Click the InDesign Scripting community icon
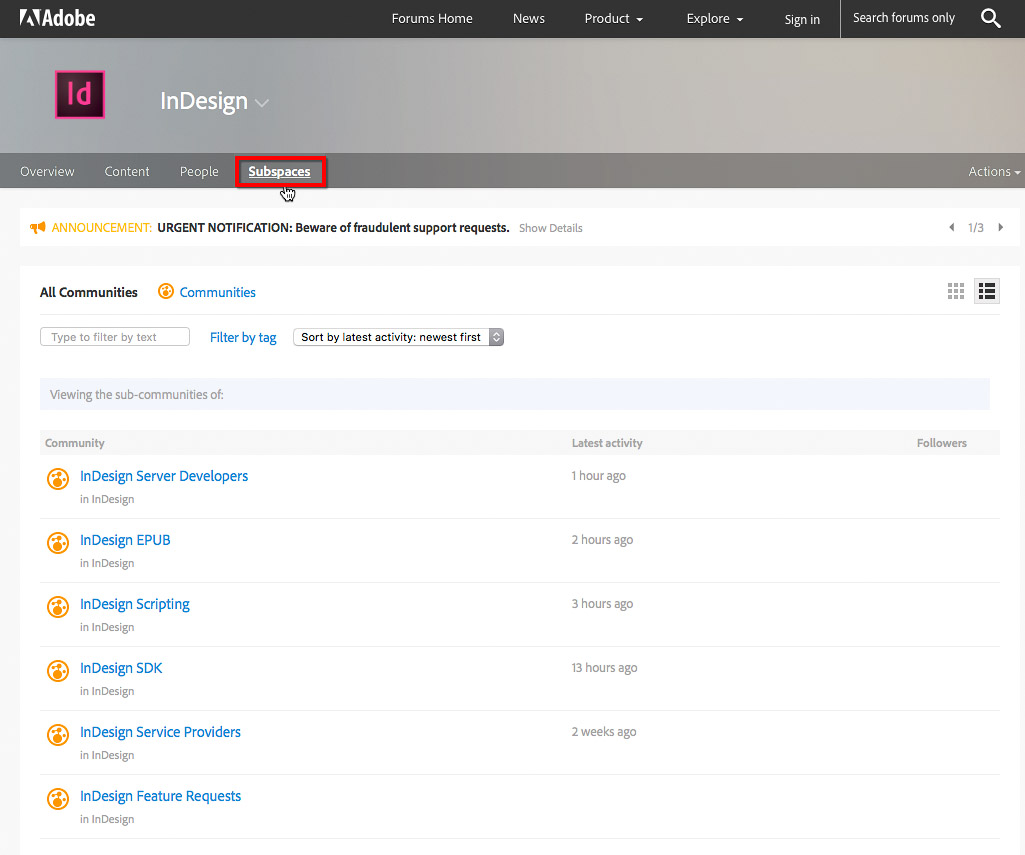 click(x=58, y=607)
